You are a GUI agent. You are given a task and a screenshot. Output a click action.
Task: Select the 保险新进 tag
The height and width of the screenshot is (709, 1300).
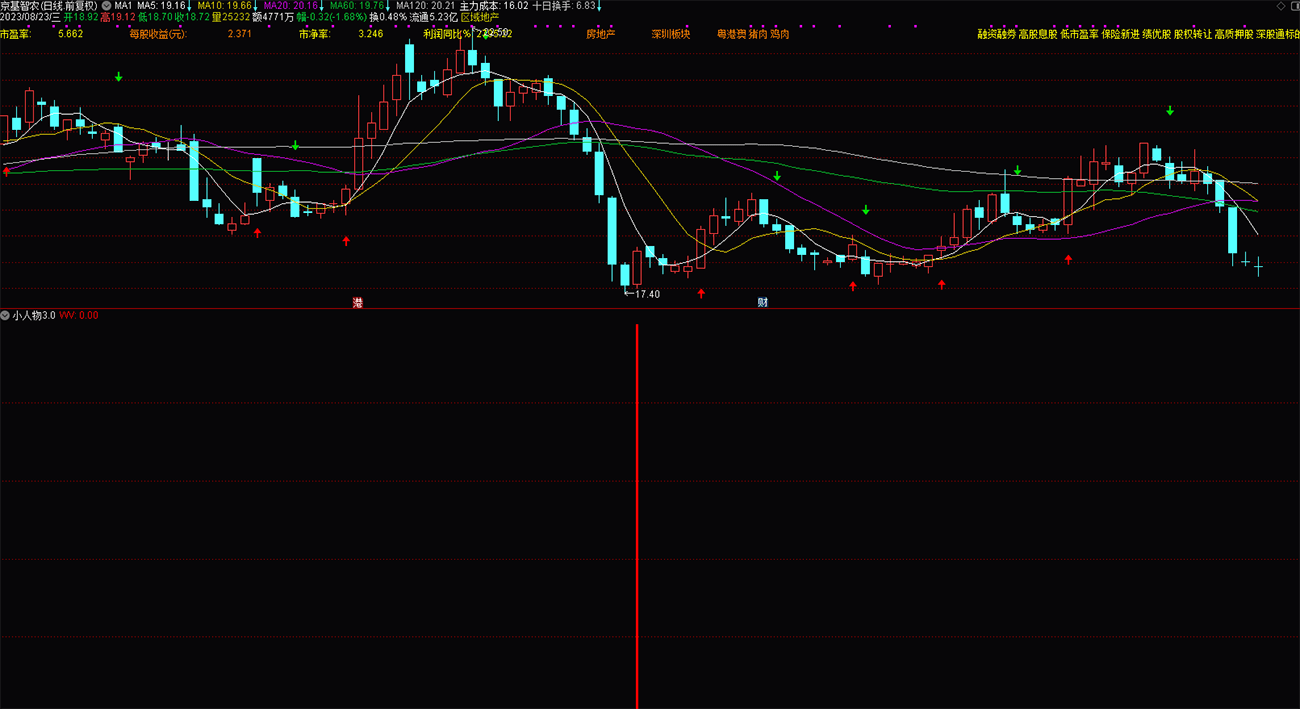[1120, 34]
